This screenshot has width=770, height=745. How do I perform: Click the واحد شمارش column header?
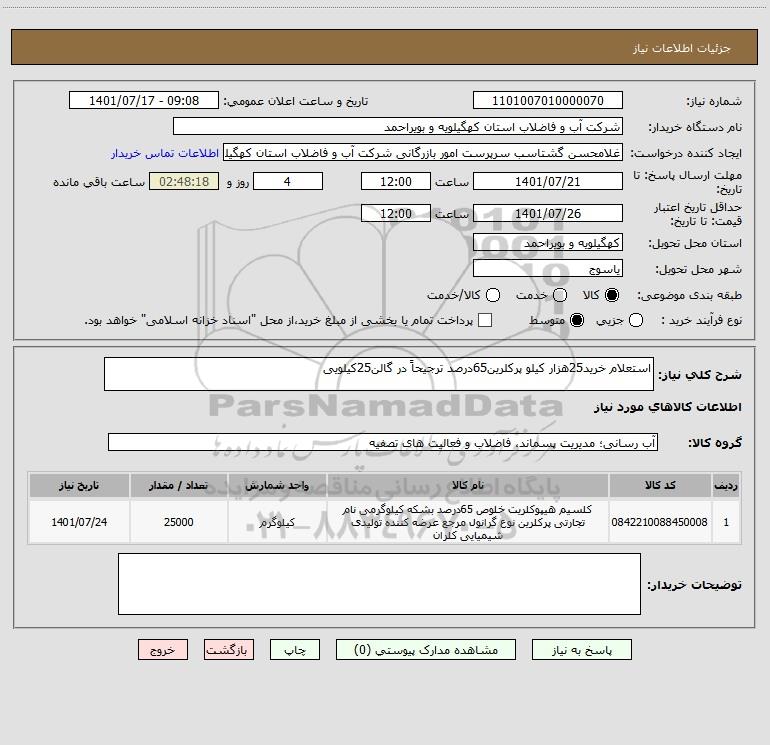pos(277,485)
